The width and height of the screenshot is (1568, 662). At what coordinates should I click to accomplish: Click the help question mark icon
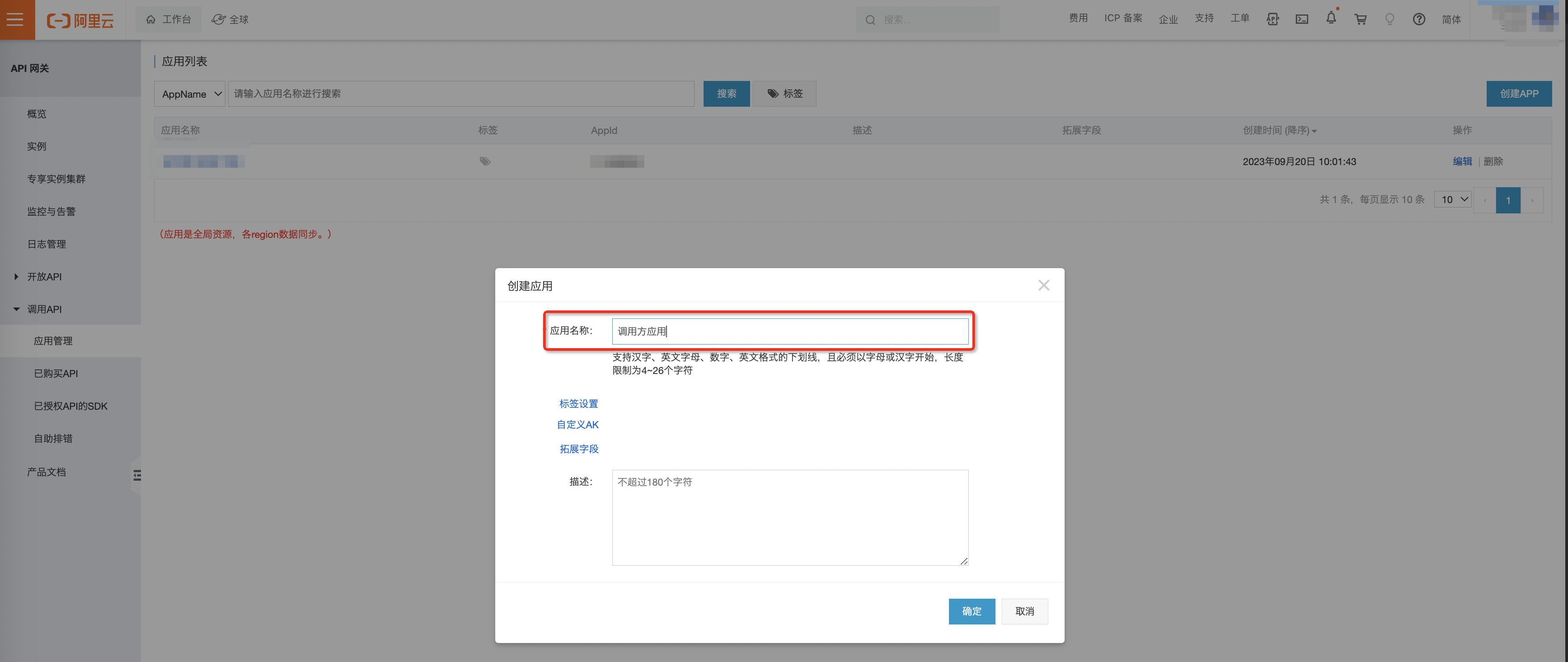[x=1419, y=19]
